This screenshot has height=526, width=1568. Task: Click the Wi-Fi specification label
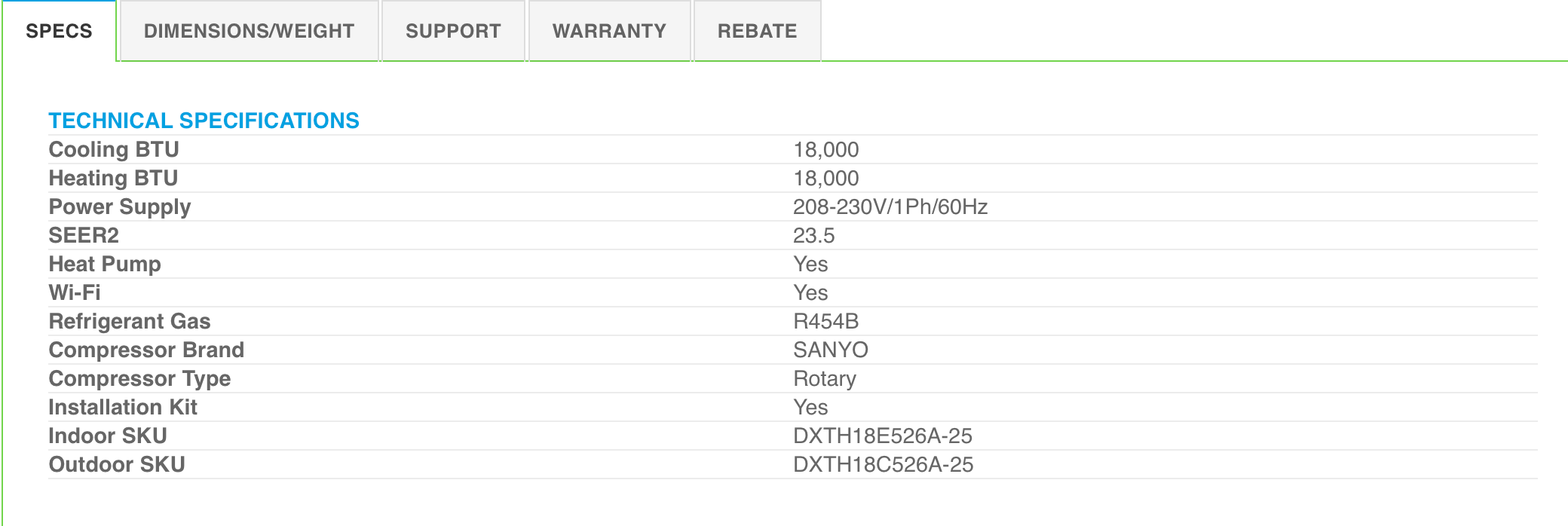pos(76,292)
